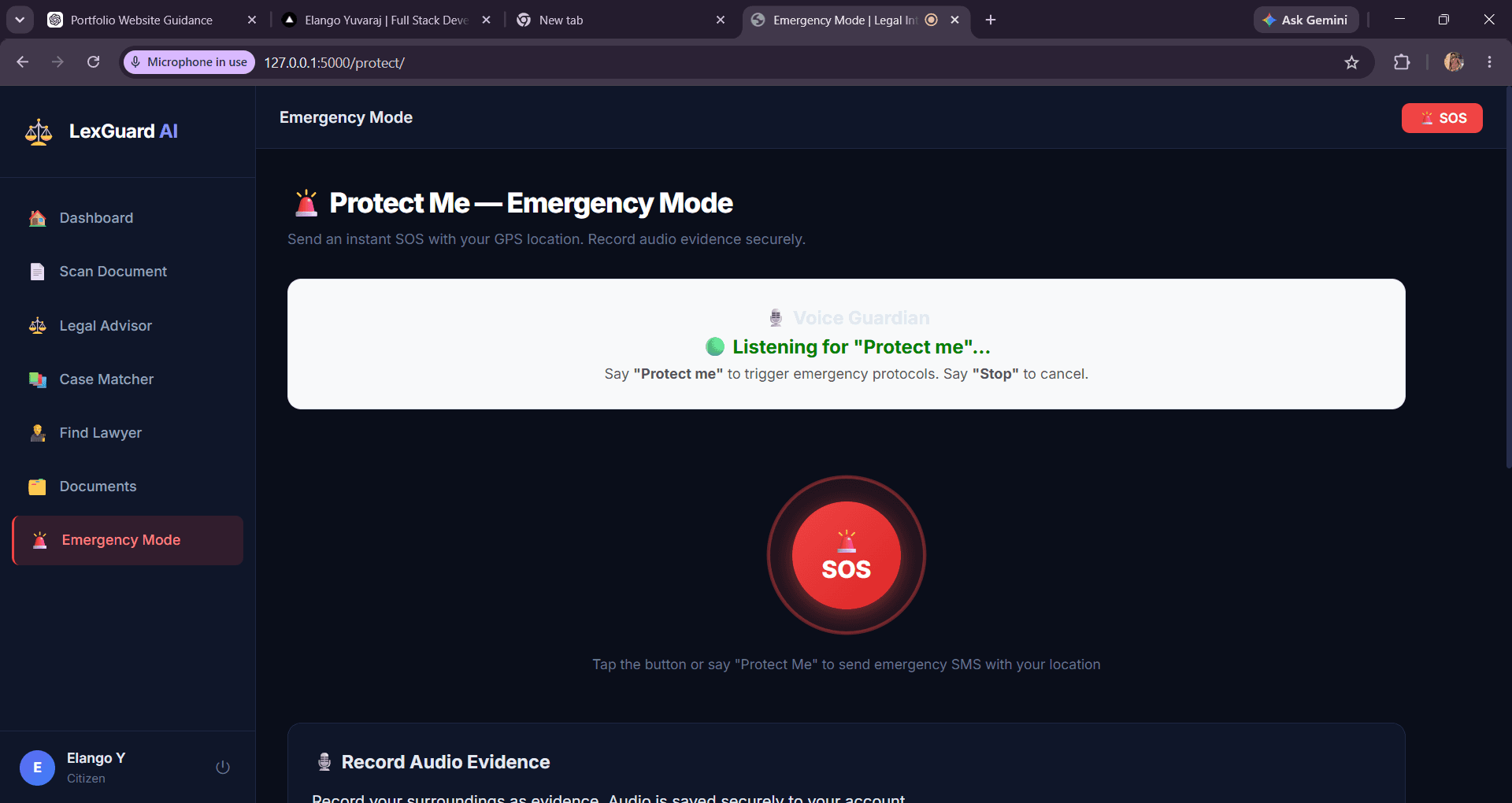
Task: Click the 'Citizen' role label
Action: point(86,779)
